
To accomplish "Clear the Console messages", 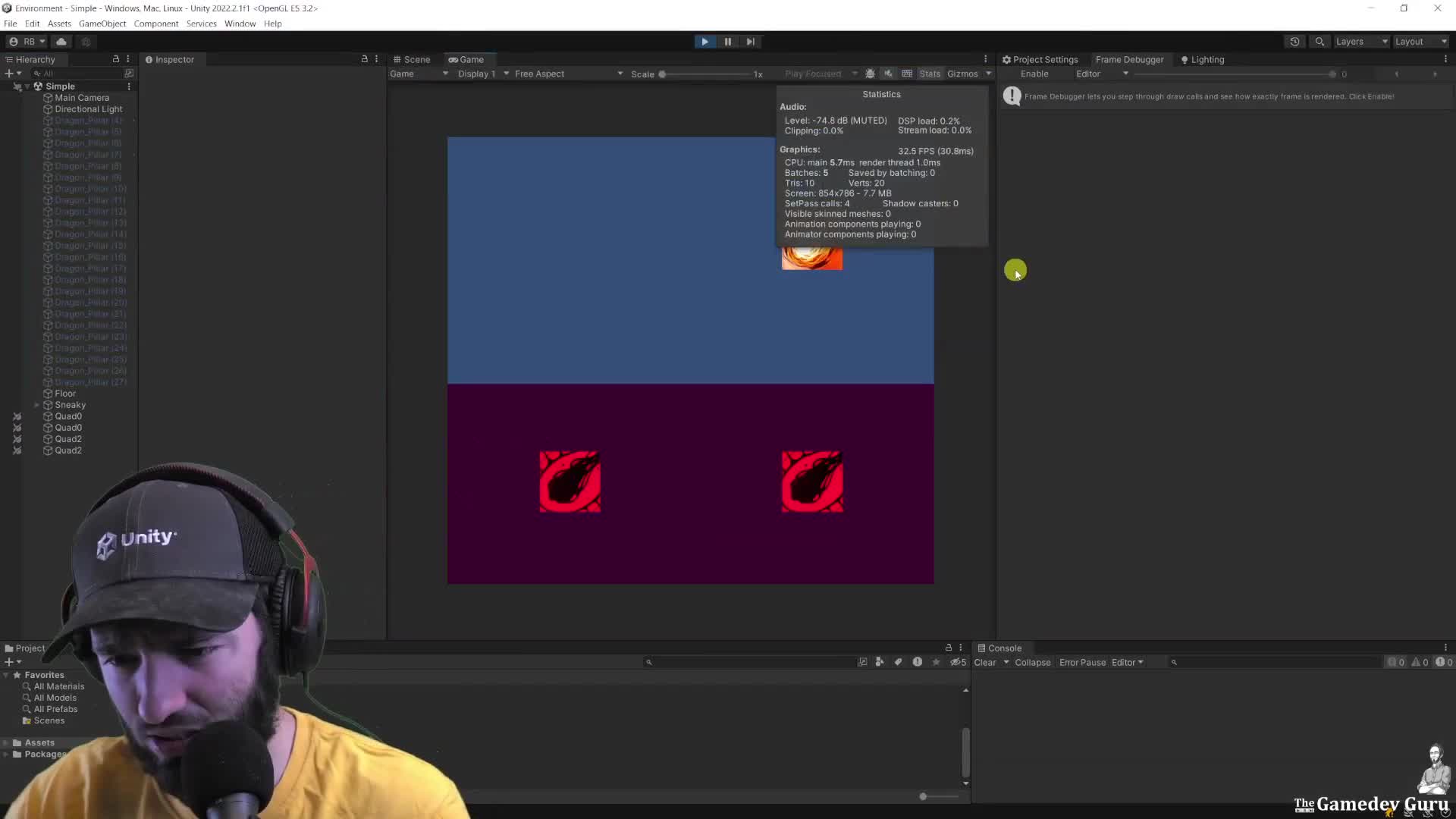I will point(984,662).
